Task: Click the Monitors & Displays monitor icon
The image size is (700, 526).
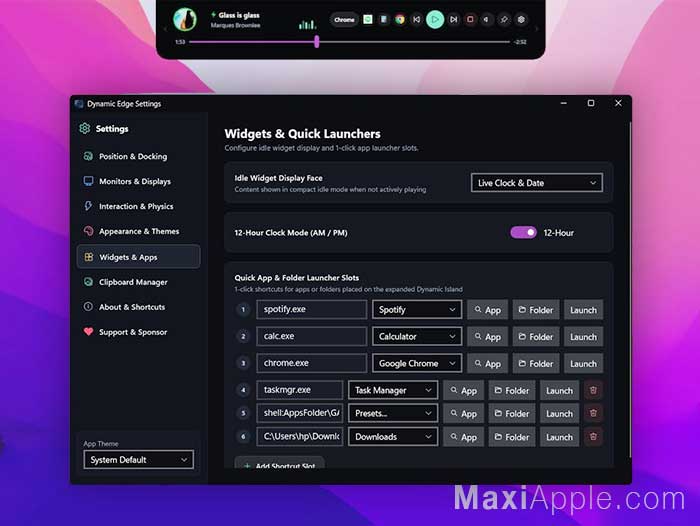Action: [x=88, y=181]
